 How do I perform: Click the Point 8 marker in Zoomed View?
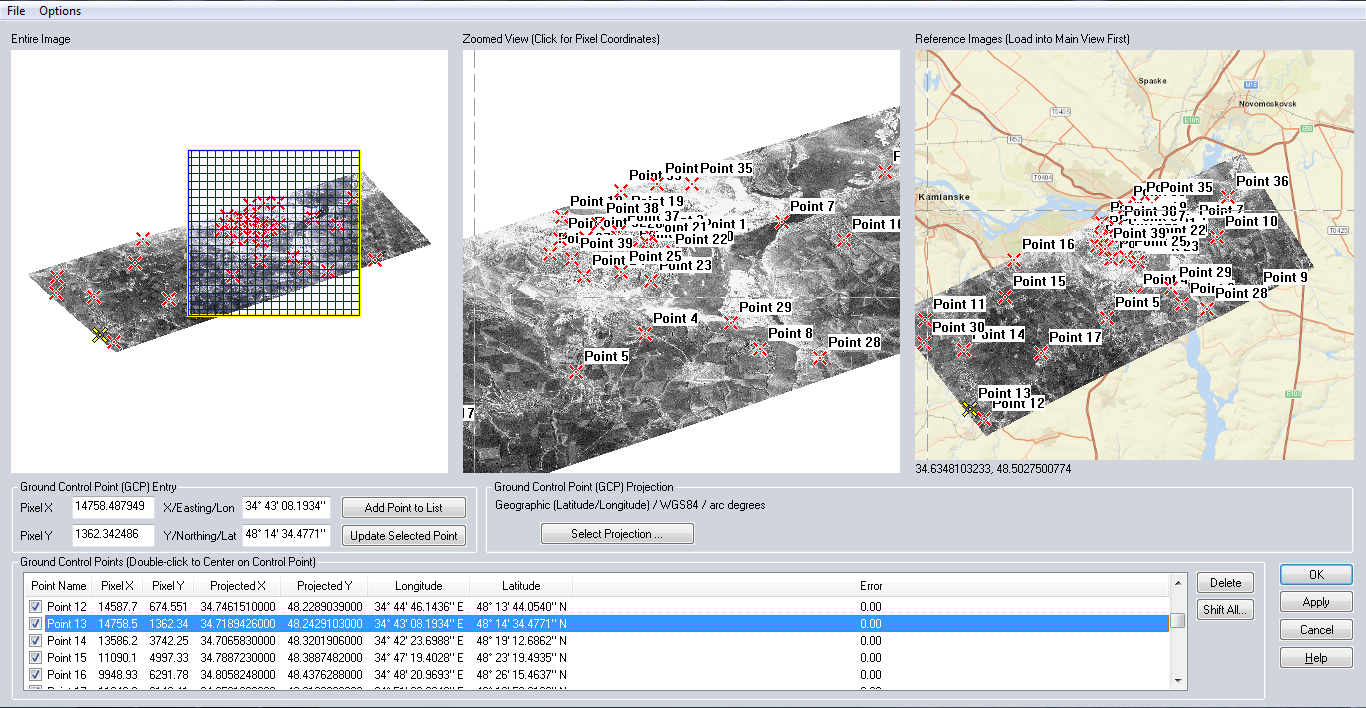coord(760,349)
